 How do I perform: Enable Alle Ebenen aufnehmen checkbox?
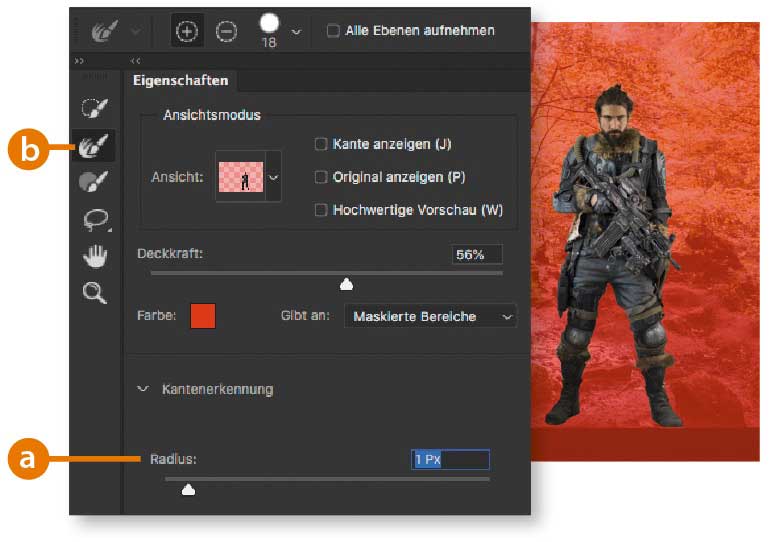coord(333,31)
